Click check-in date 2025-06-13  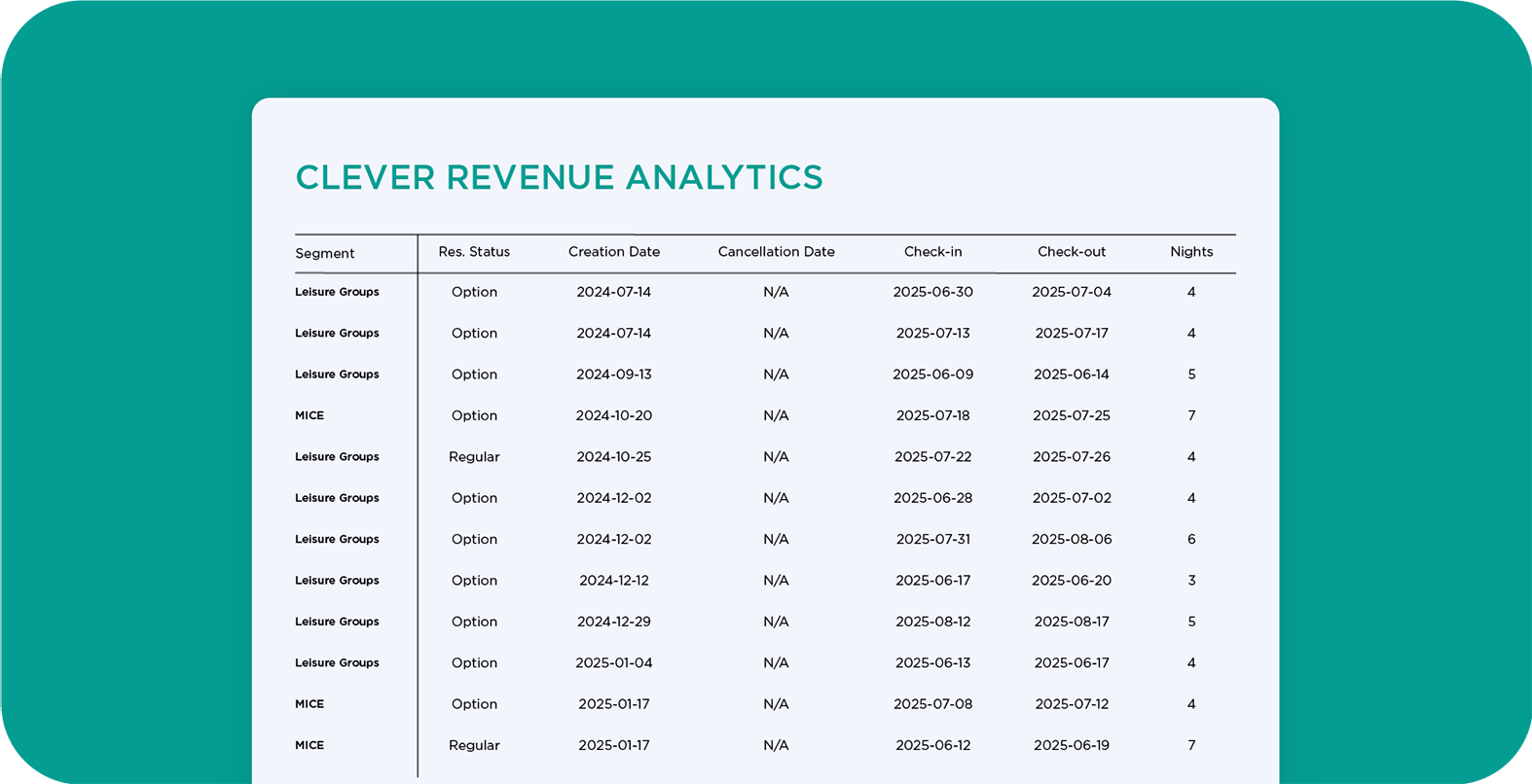pos(933,663)
